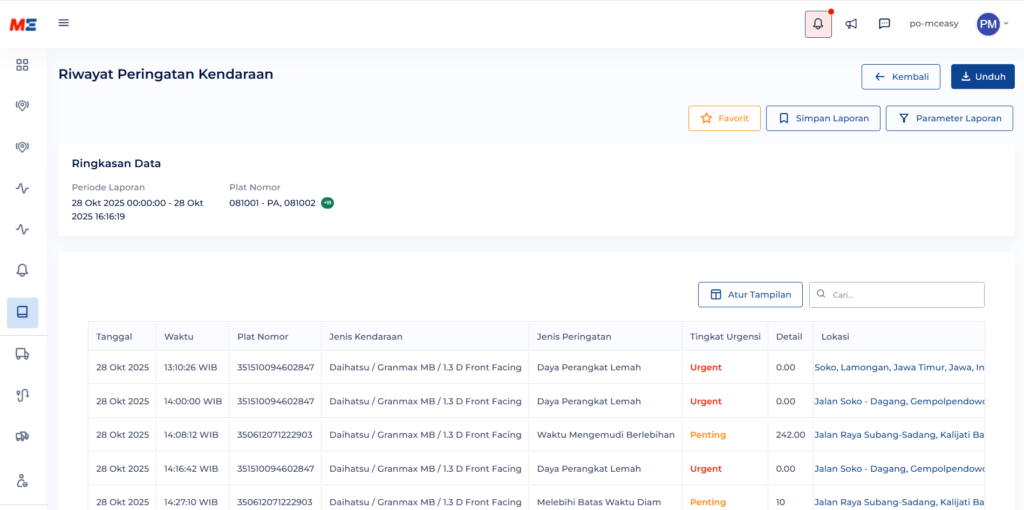Expand the +18 plate numbers badge
Image resolution: width=1024 pixels, height=510 pixels.
coord(327,203)
